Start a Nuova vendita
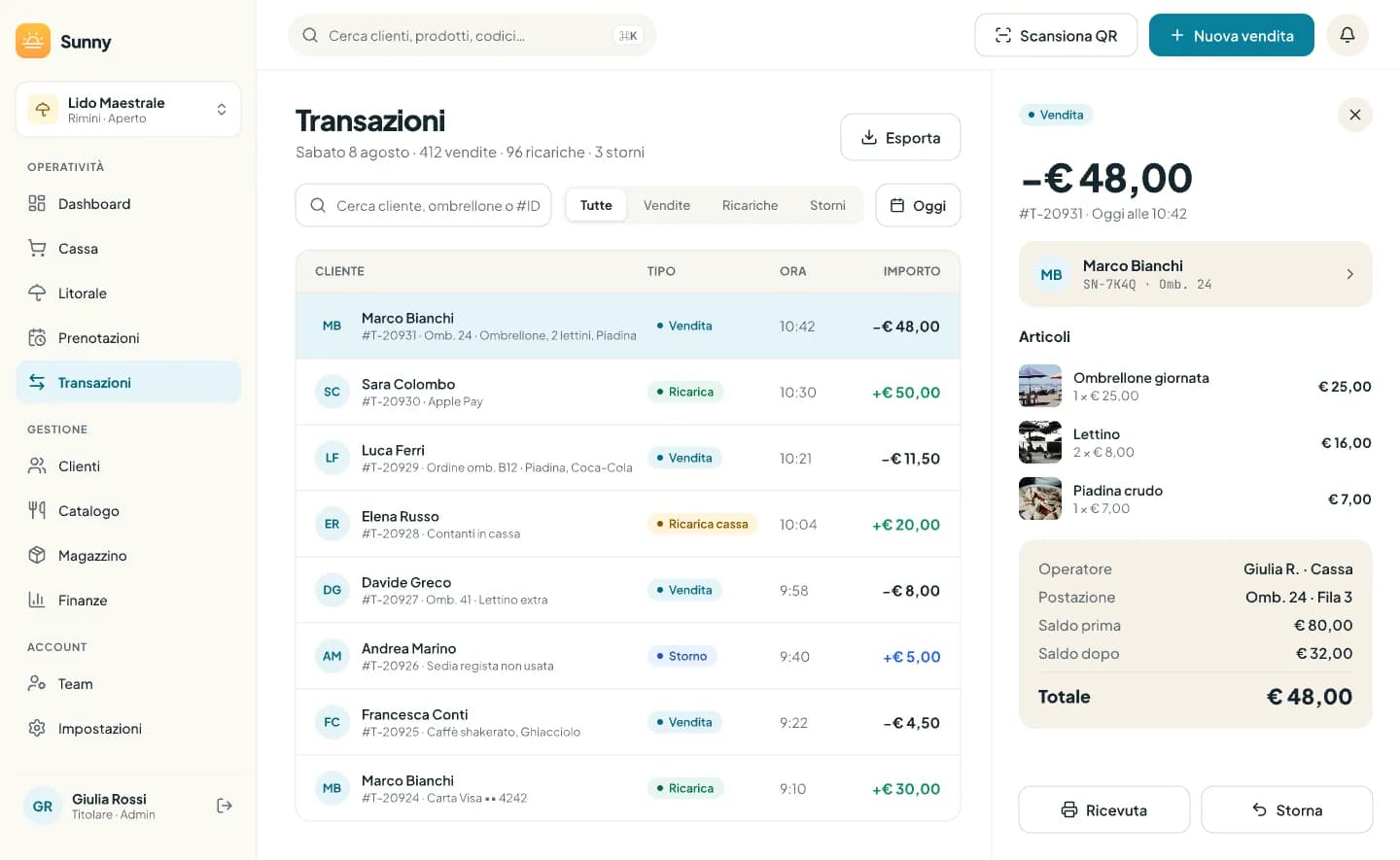1400x860 pixels. (x=1231, y=35)
